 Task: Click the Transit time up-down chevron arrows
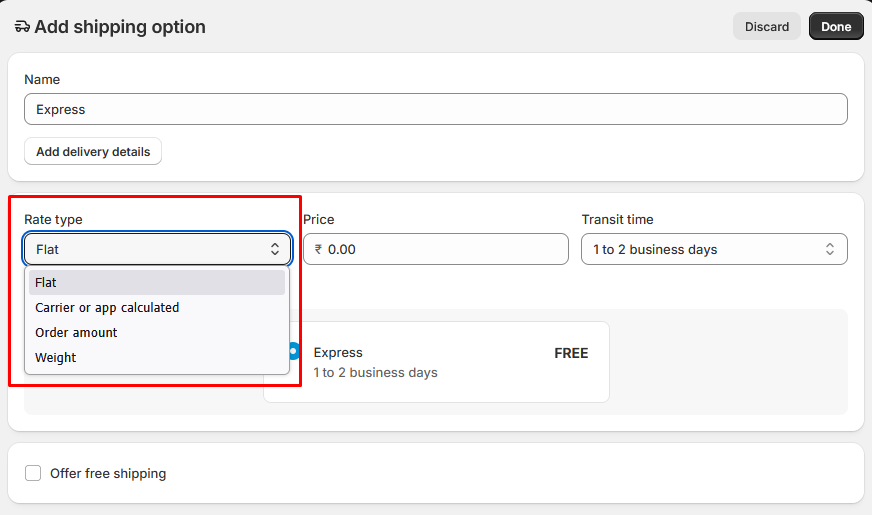[x=830, y=249]
